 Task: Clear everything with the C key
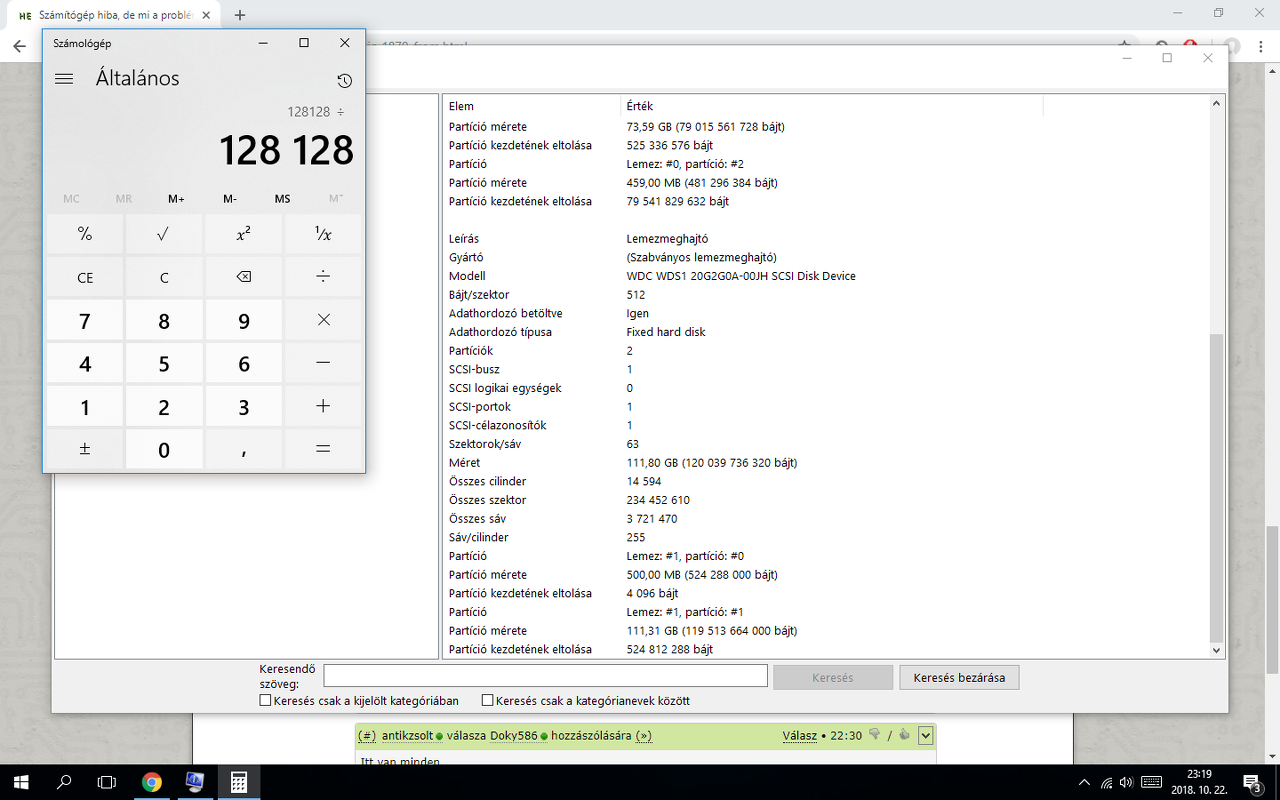click(x=164, y=277)
